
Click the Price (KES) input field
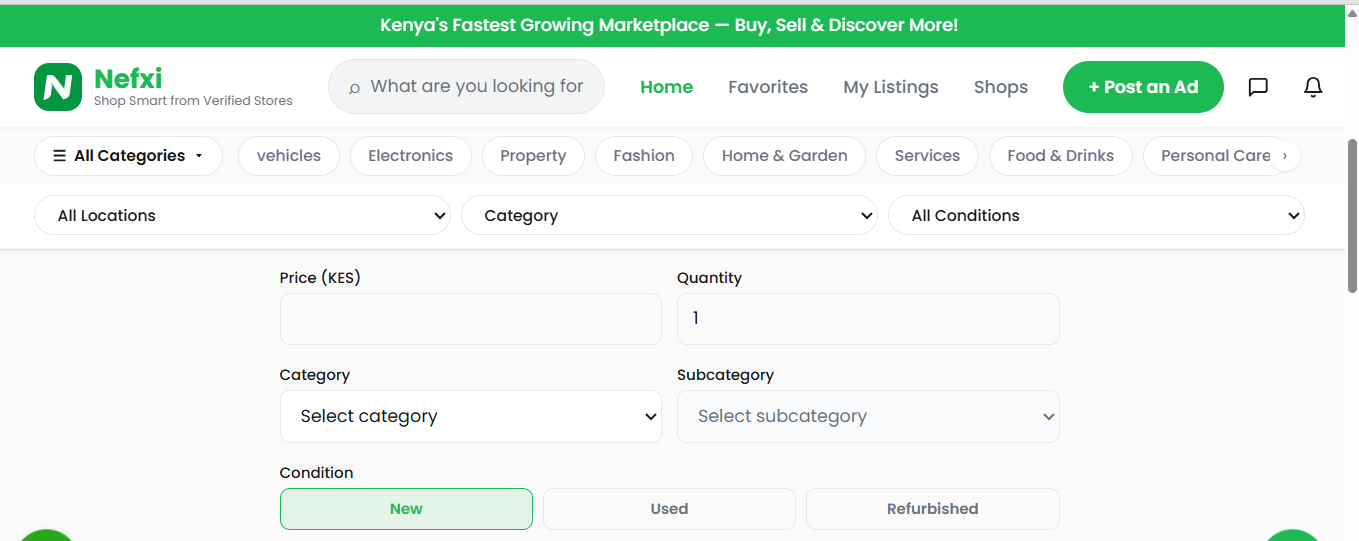click(x=471, y=319)
